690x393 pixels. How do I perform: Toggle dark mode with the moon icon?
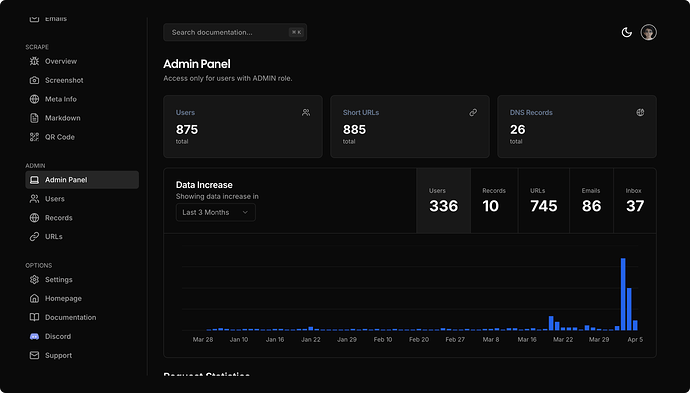pos(627,32)
